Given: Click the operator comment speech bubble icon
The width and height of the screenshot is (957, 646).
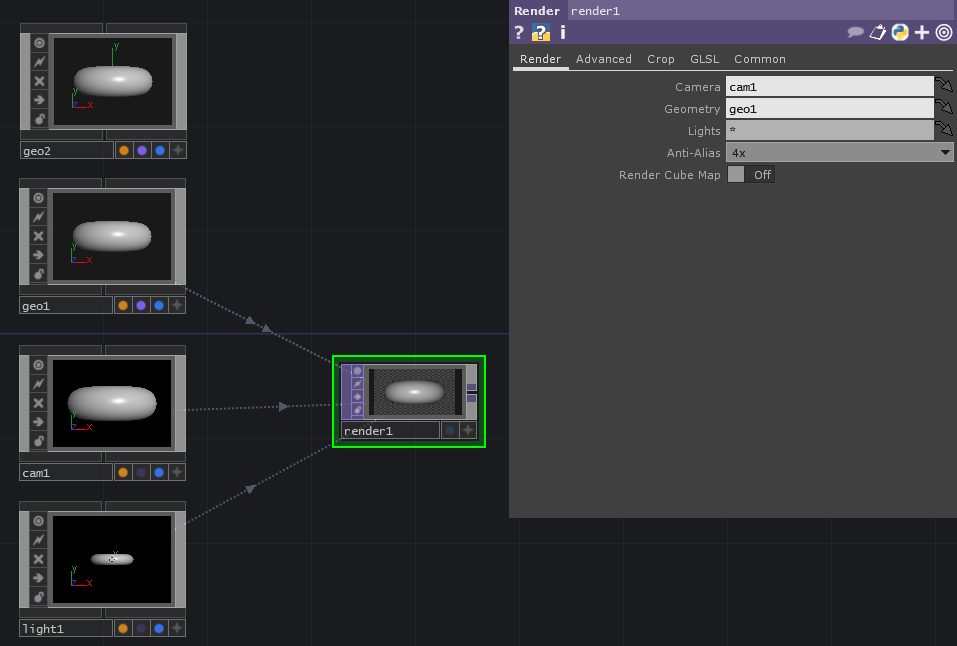Looking at the screenshot, I should pos(855,32).
